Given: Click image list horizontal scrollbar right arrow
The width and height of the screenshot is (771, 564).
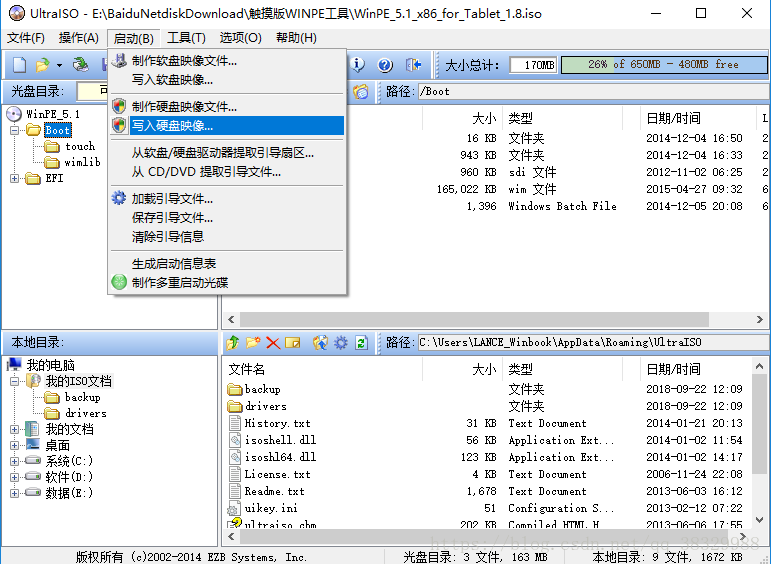Looking at the screenshot, I should click(760, 320).
